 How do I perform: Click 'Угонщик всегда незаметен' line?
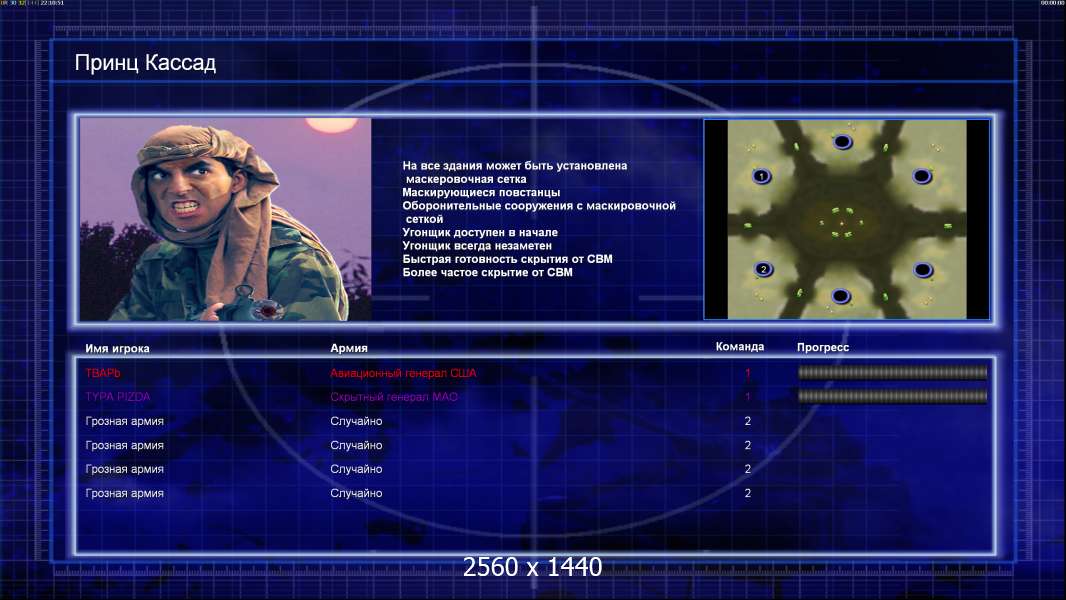point(477,245)
